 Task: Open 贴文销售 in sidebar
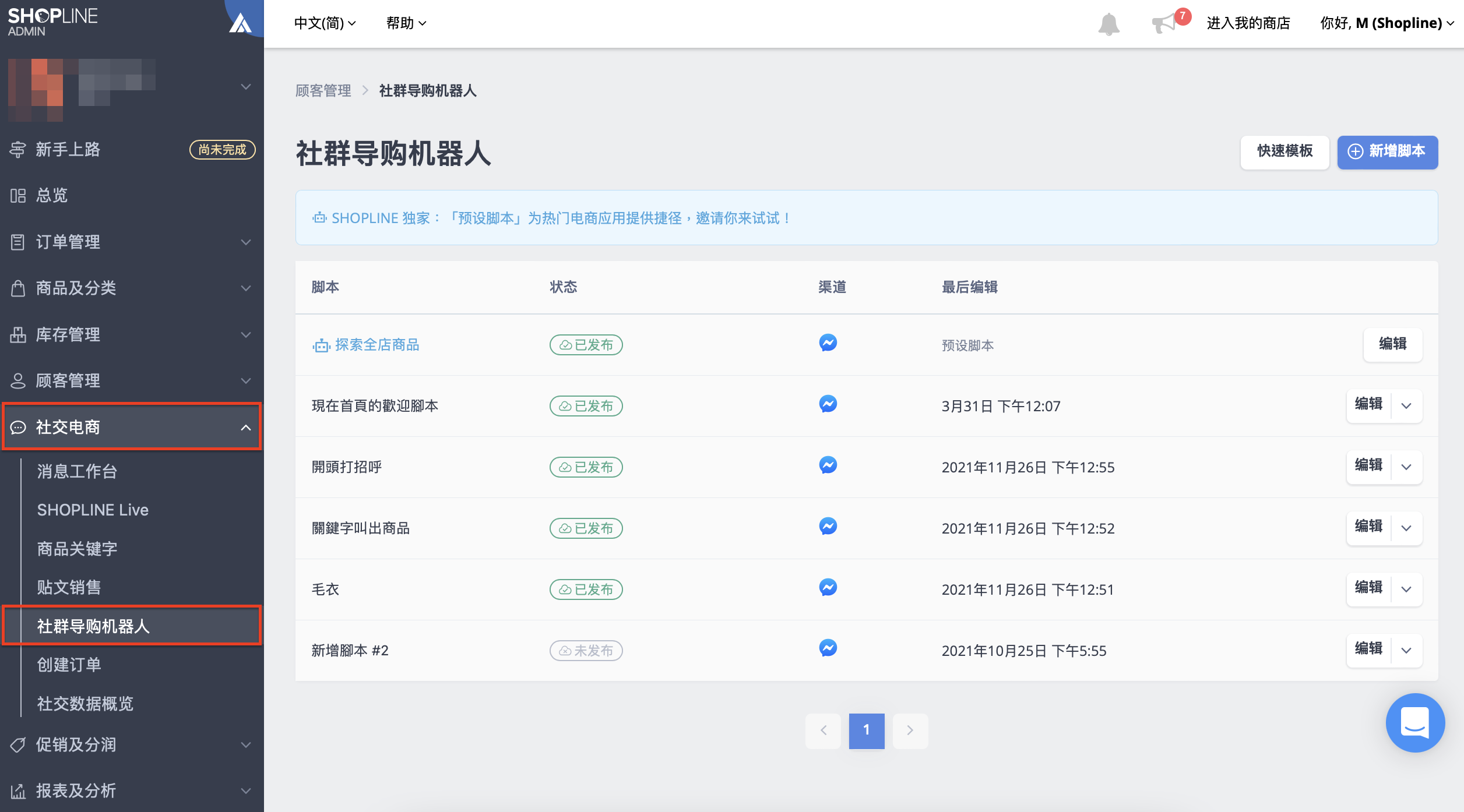(69, 587)
